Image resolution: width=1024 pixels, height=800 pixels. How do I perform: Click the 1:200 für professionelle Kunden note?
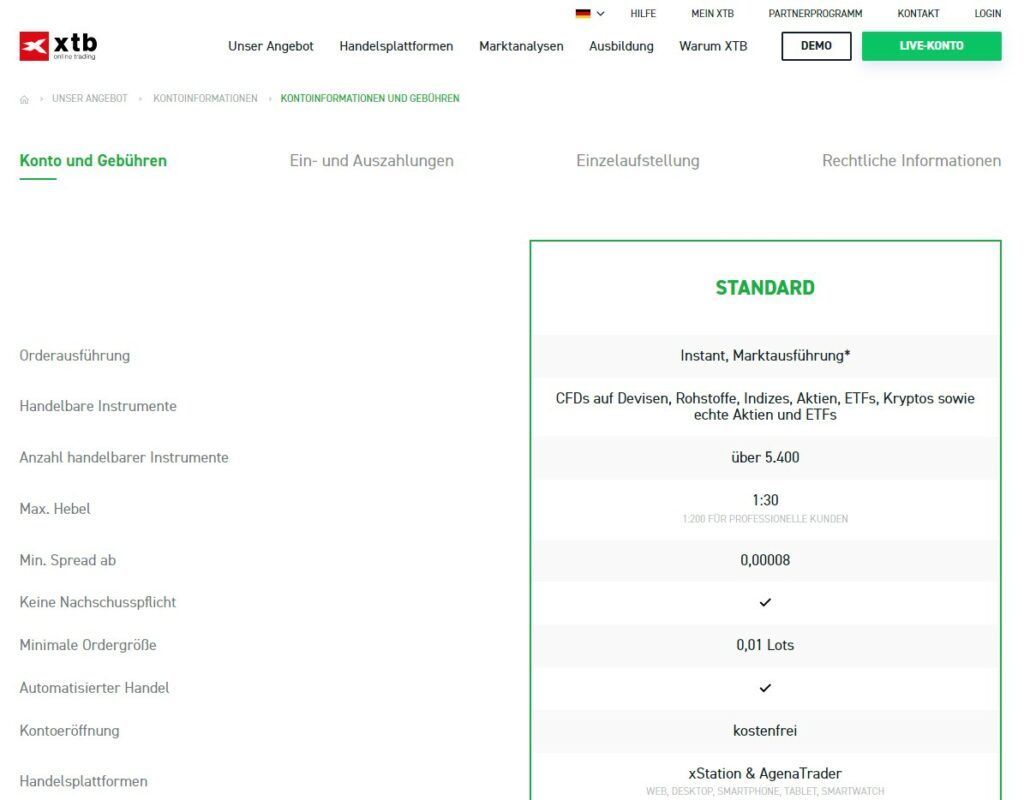point(765,519)
